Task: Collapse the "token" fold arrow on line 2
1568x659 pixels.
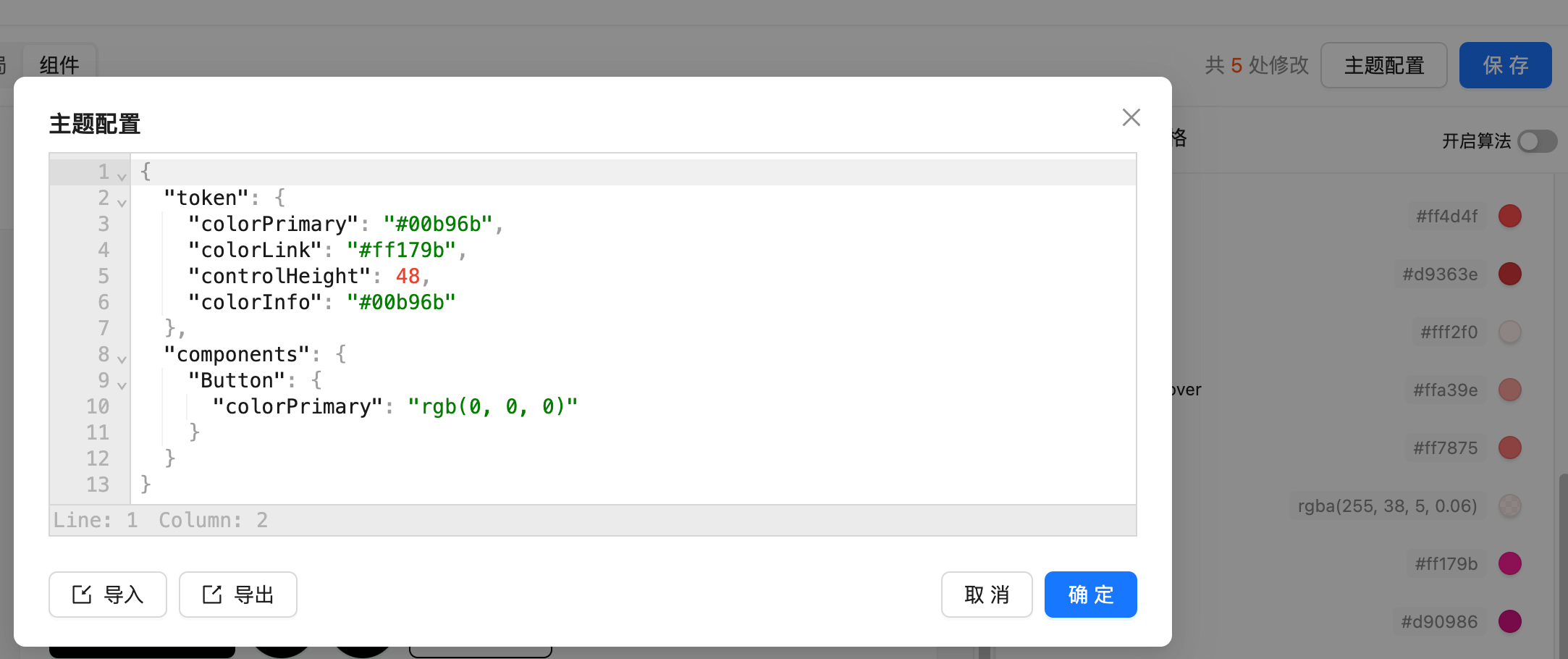Action: 122,203
